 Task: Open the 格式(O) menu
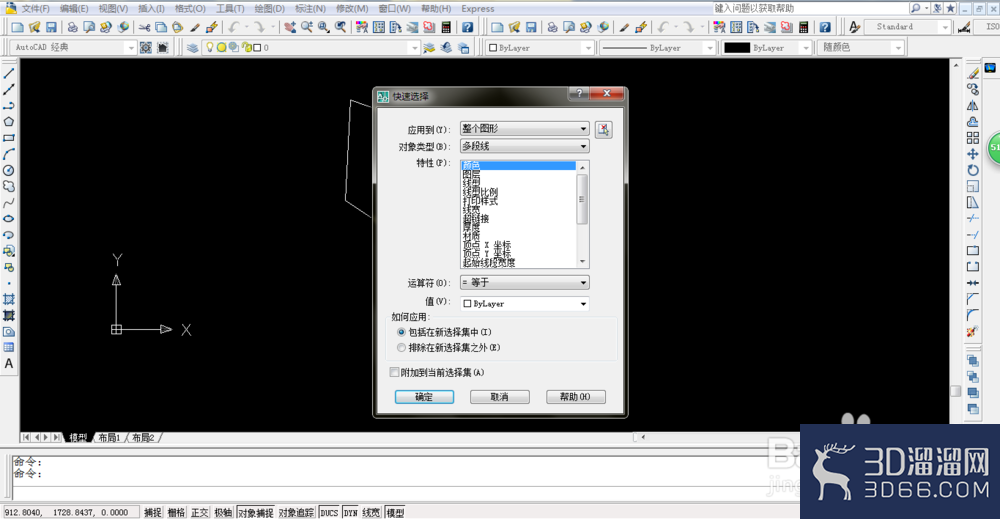[x=190, y=8]
